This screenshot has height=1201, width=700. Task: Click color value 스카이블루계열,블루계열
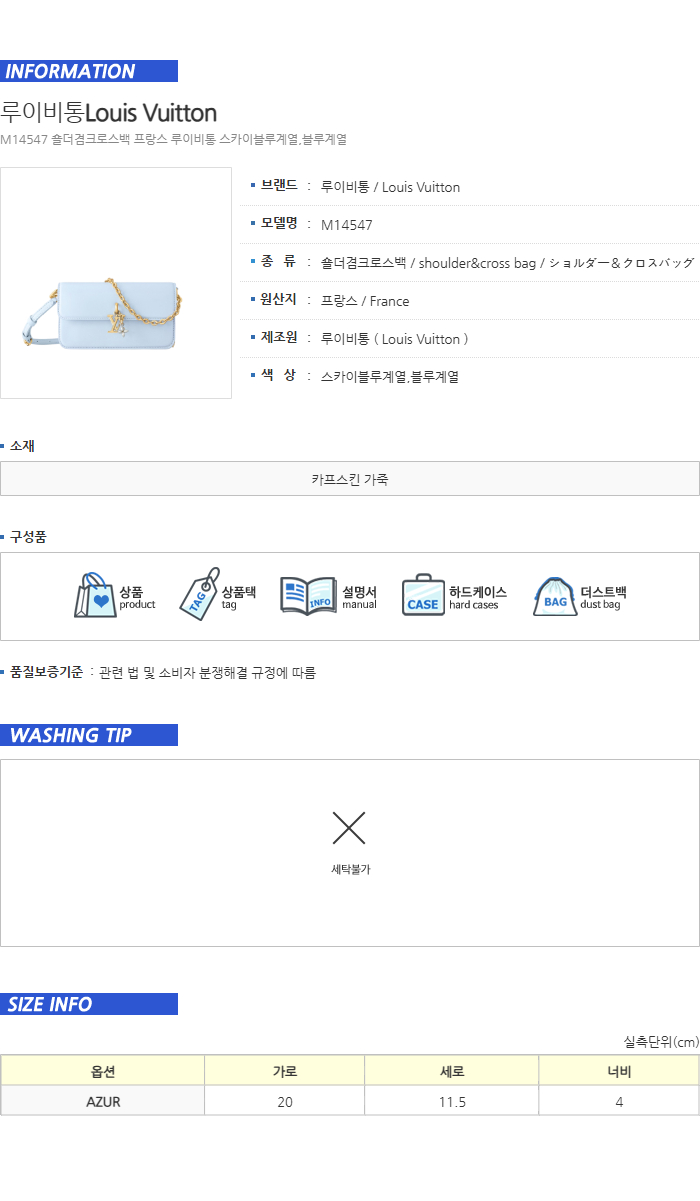pyautogui.click(x=390, y=377)
